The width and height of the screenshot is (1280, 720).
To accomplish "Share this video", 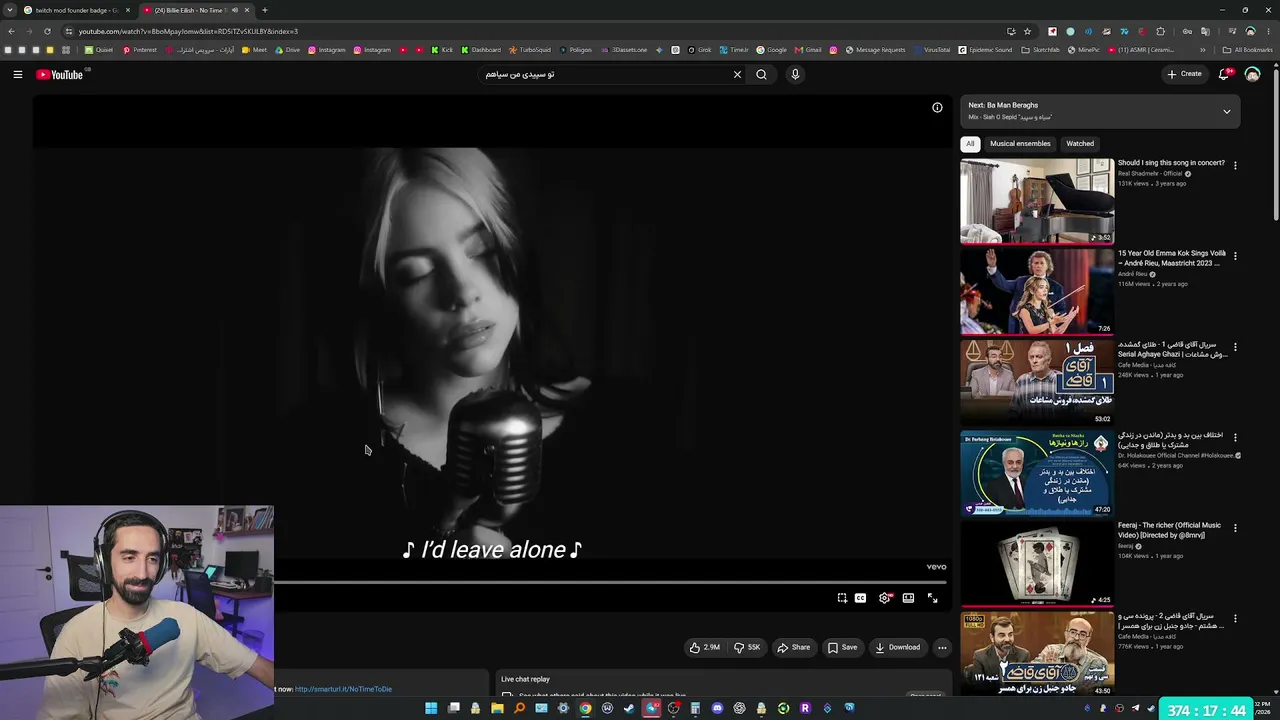I will coord(794,647).
